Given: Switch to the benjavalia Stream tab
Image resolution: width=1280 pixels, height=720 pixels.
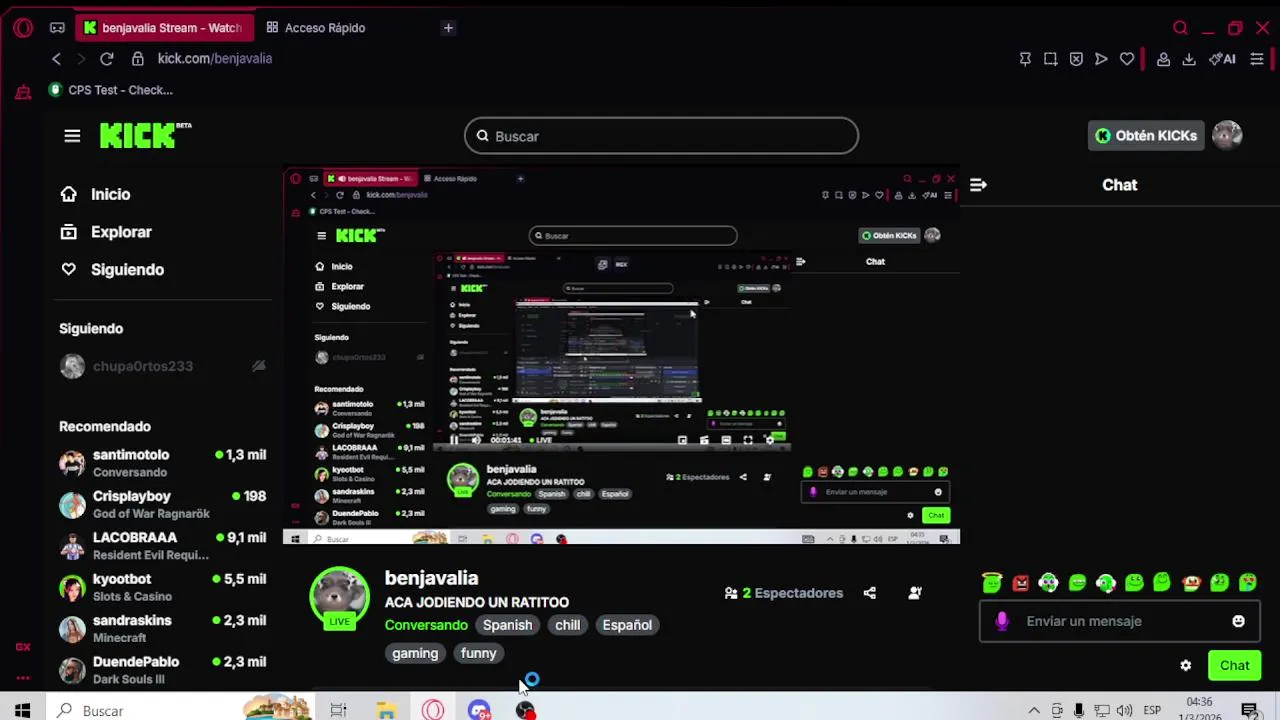Looking at the screenshot, I should tap(165, 28).
